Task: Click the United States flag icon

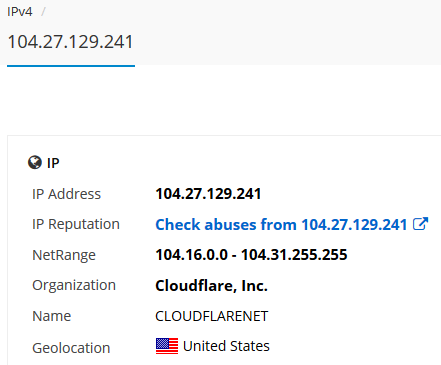Action: [x=167, y=346]
